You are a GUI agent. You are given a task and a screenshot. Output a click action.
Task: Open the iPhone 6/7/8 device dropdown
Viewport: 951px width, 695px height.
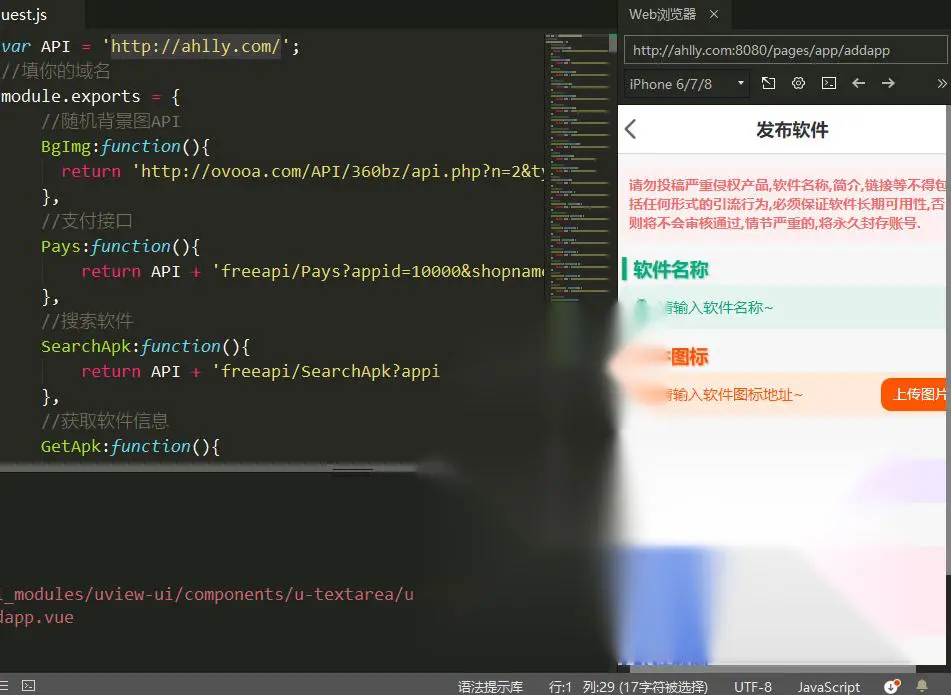[x=686, y=84]
